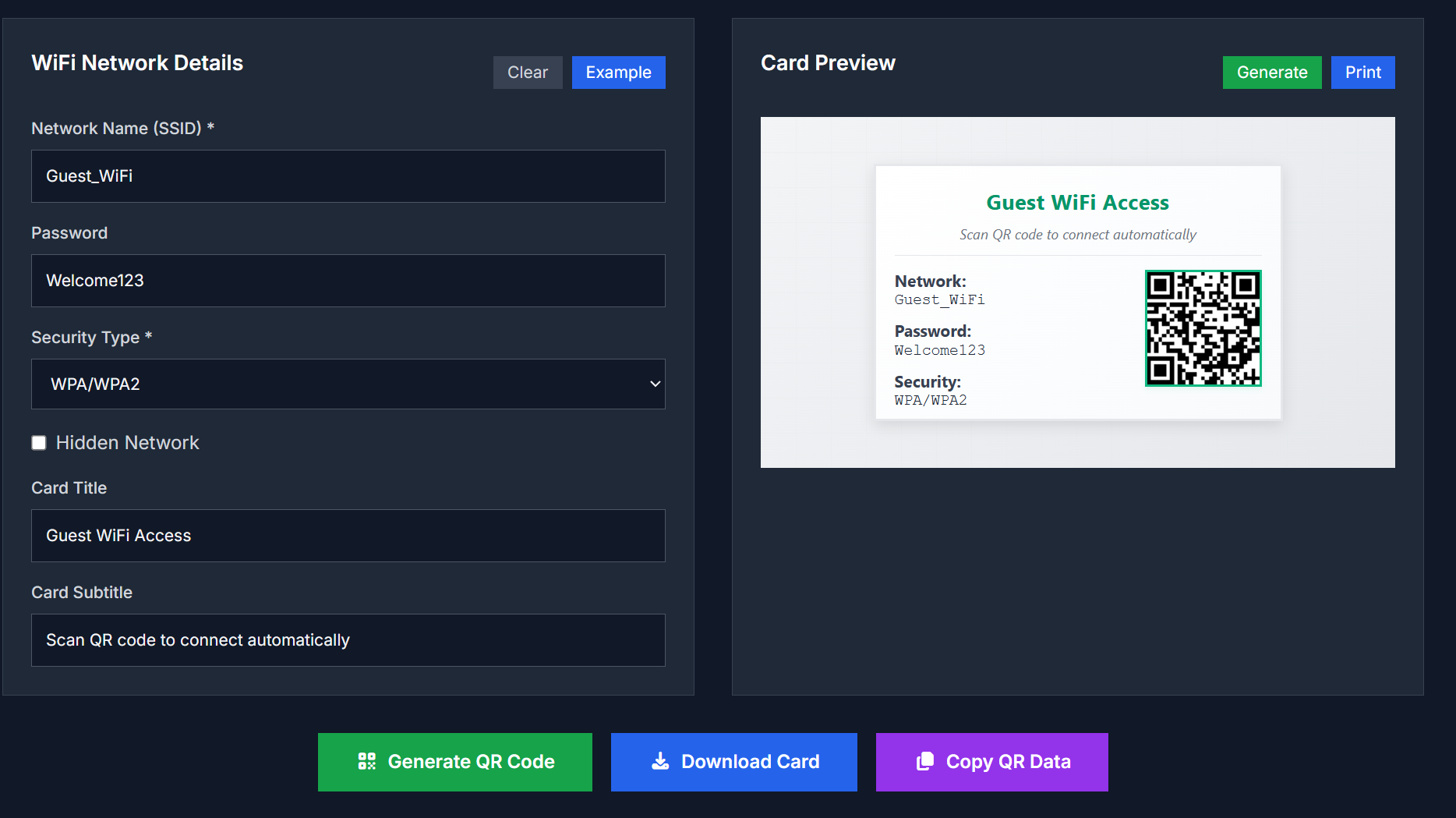Print the WiFi card
The height and width of the screenshot is (818, 1456).
1362,73
